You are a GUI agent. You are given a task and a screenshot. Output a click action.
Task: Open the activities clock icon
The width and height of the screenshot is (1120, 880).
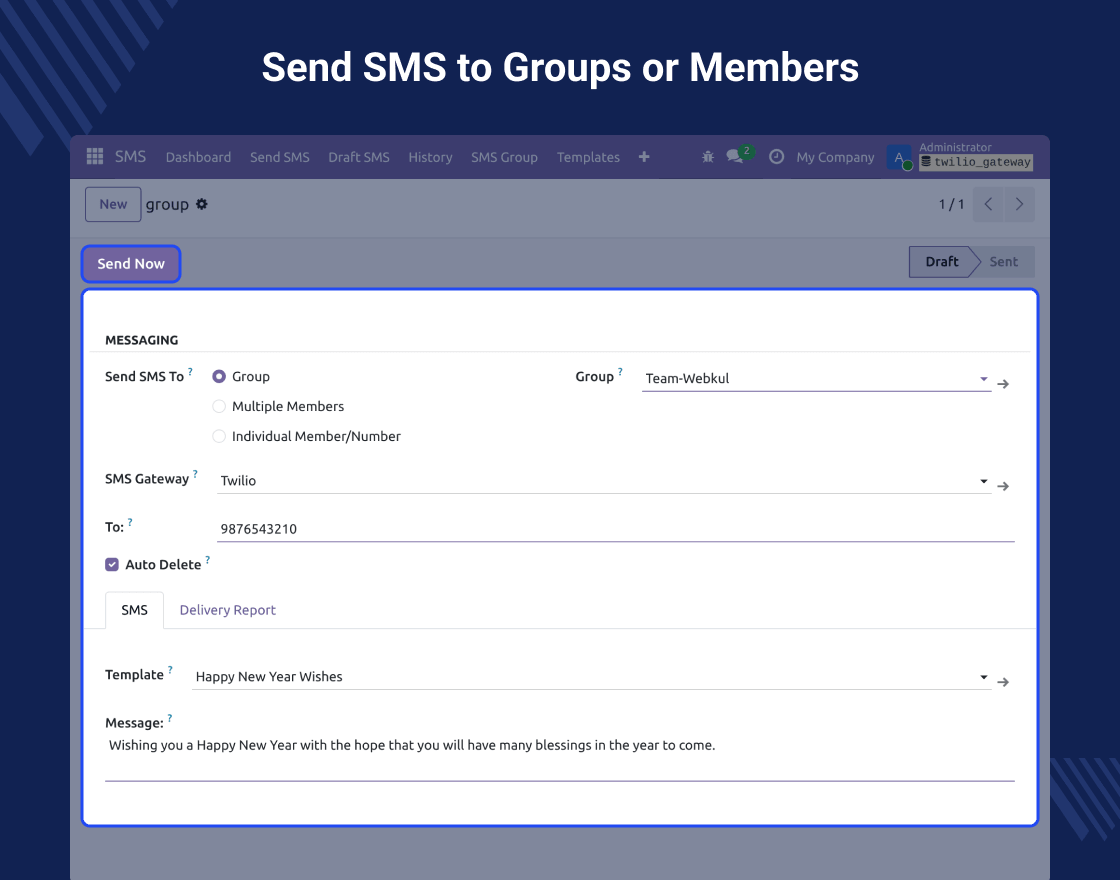776,156
